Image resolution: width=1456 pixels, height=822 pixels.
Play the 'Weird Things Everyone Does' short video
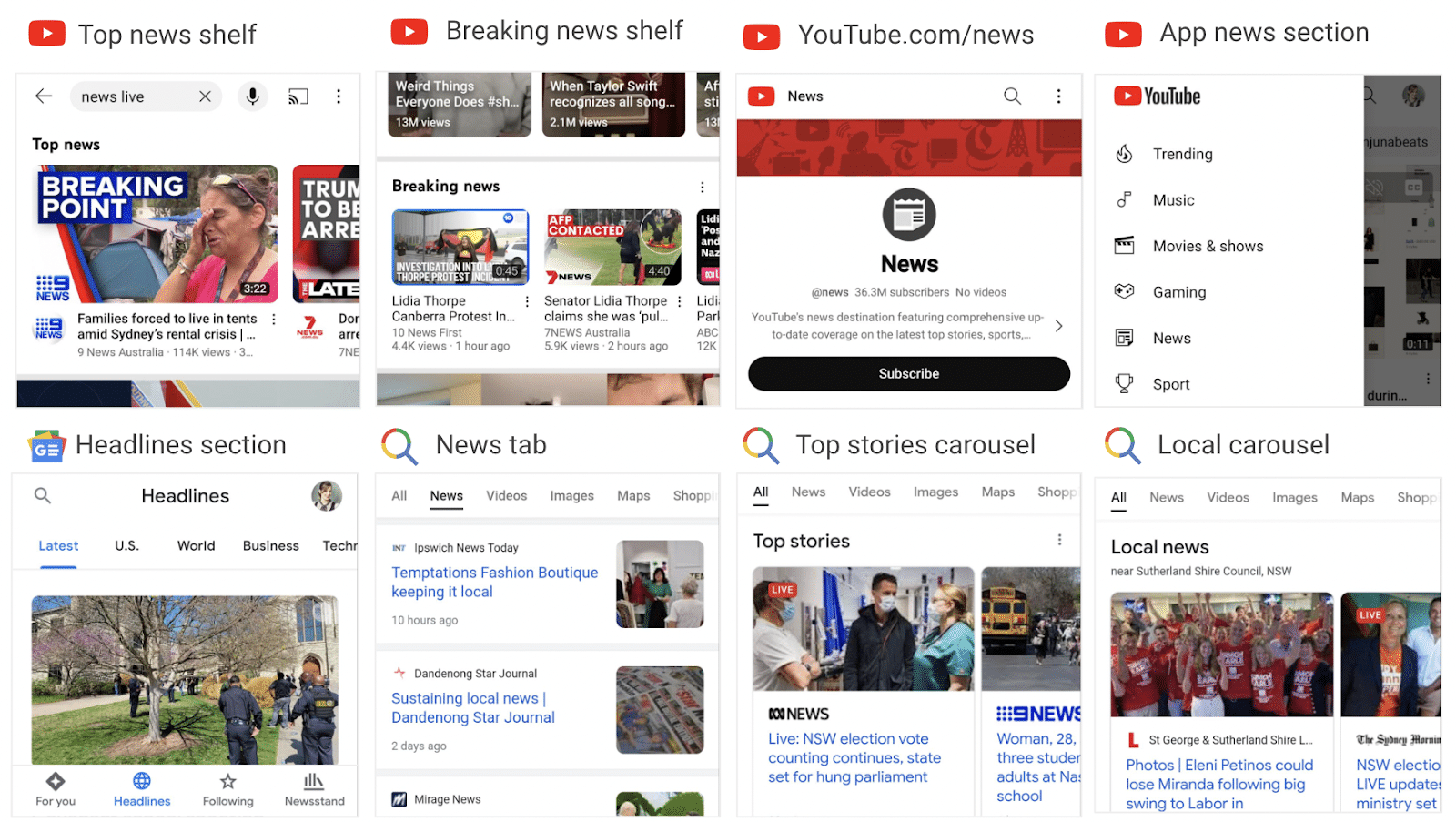click(x=460, y=105)
